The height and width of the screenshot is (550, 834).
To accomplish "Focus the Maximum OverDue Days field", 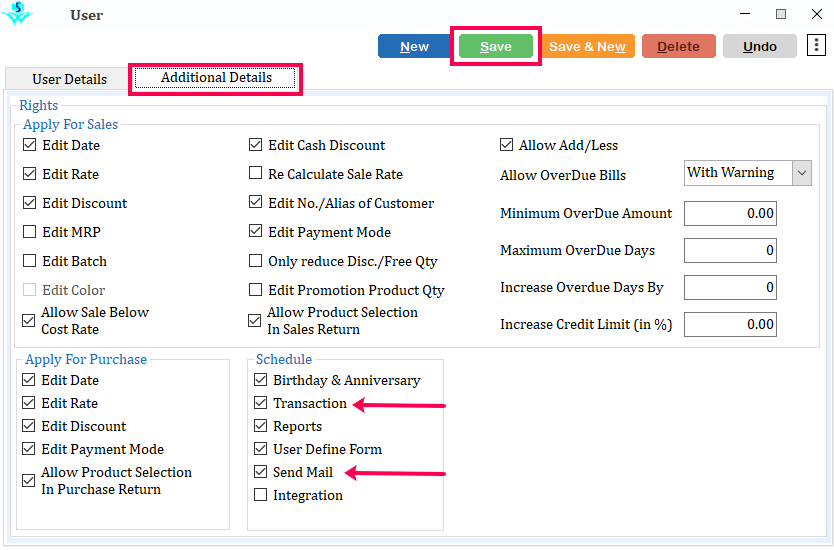I will click(730, 251).
